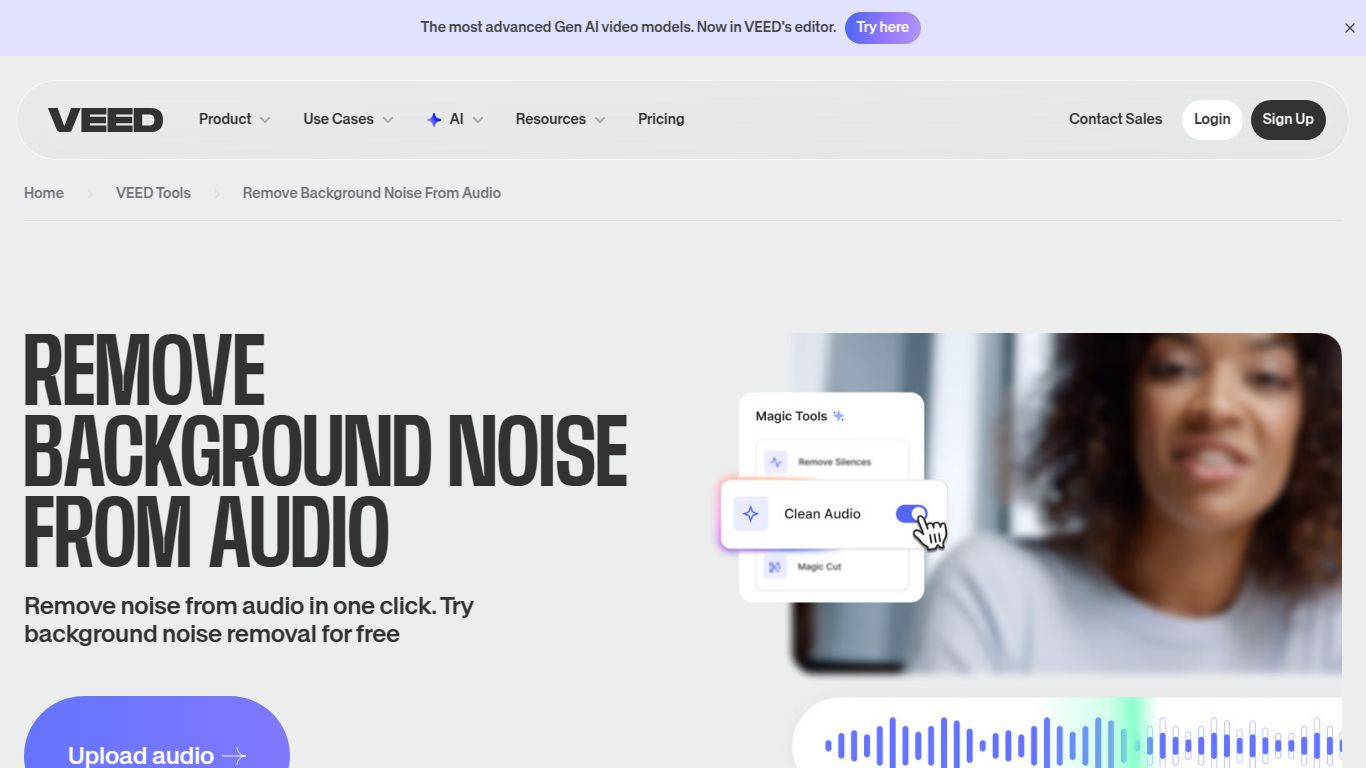Viewport: 1366px width, 768px height.
Task: Click the Try here button
Action: tap(882, 27)
